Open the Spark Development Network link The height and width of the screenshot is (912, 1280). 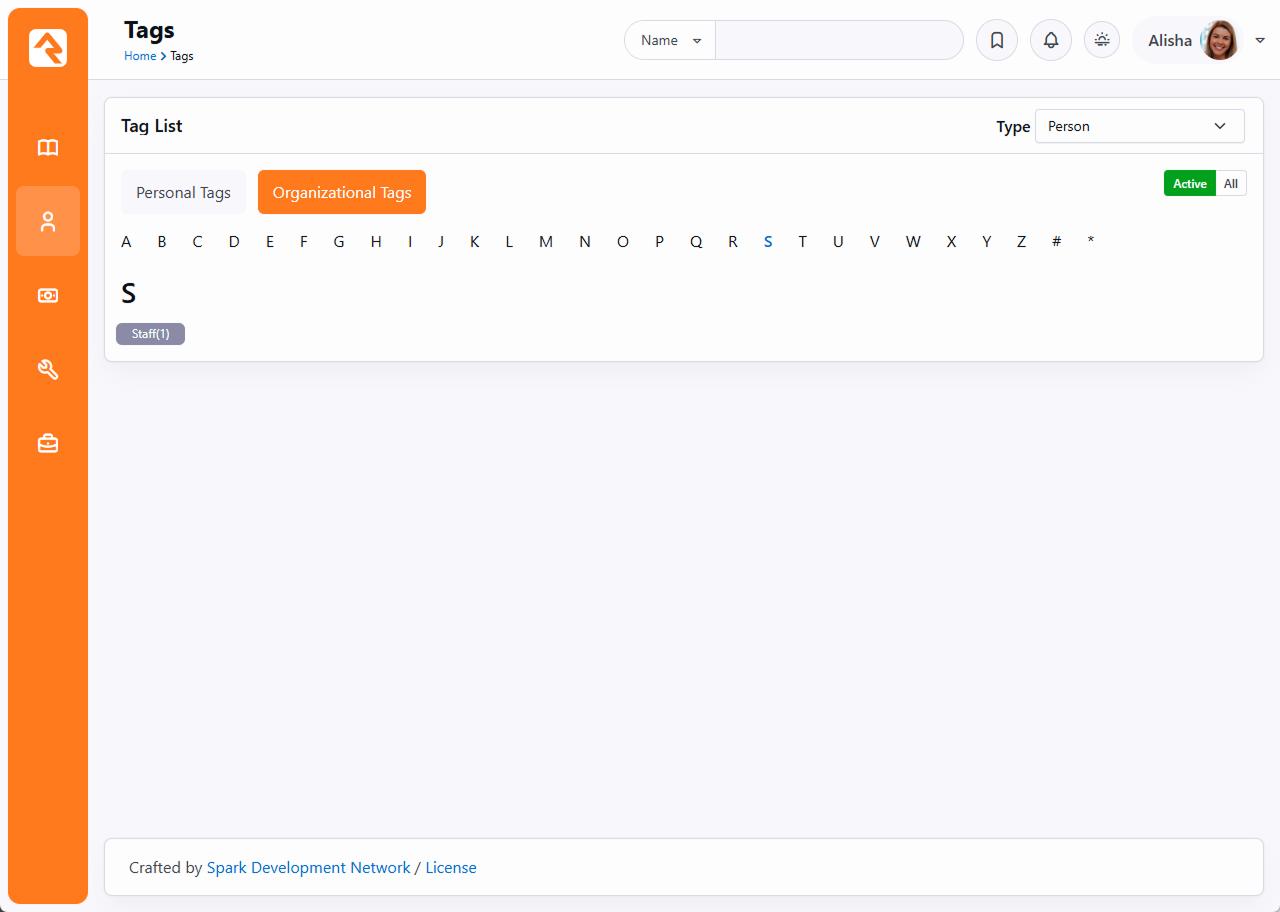pyautogui.click(x=308, y=868)
